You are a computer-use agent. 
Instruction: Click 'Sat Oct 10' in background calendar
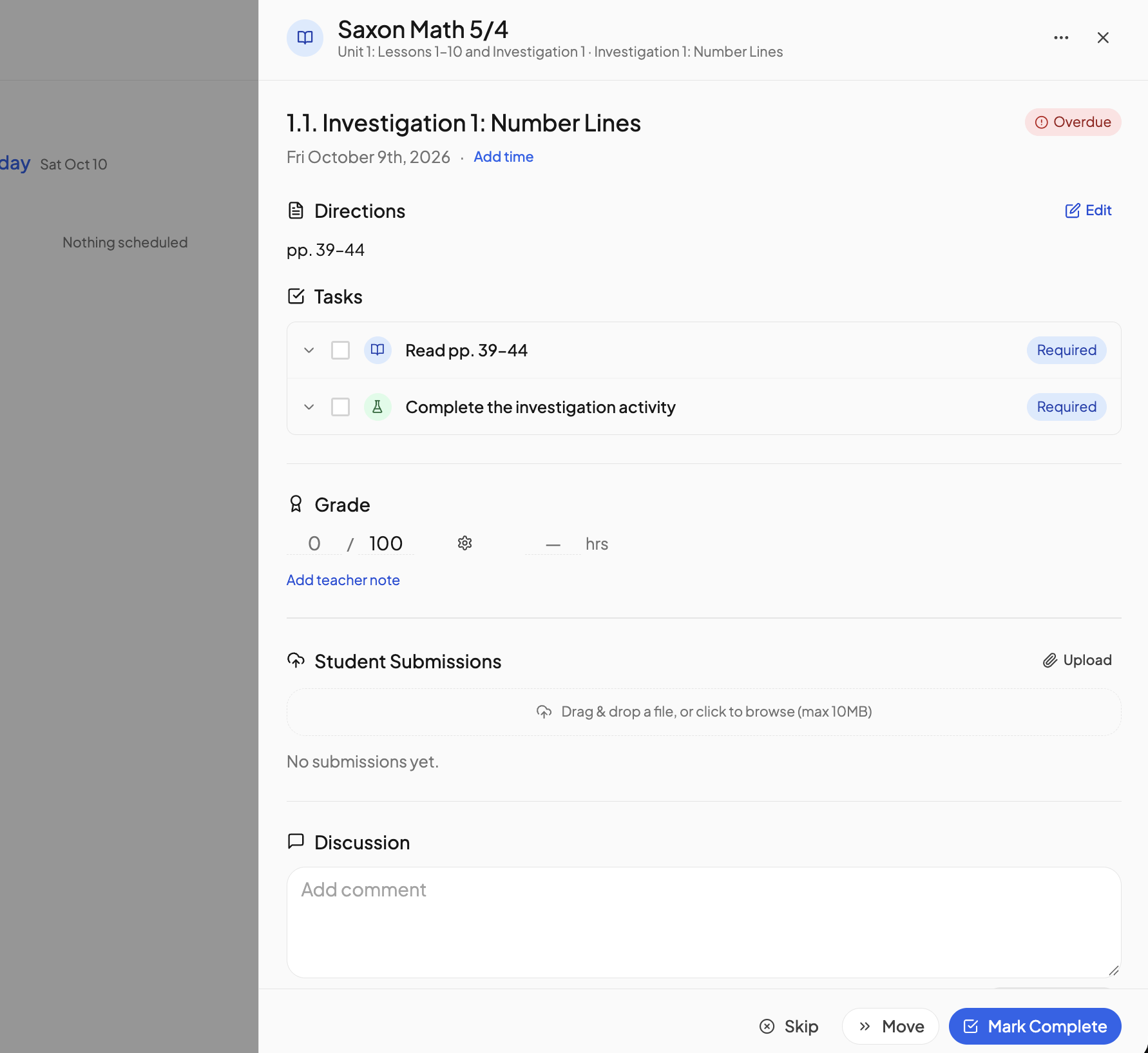[x=73, y=164]
